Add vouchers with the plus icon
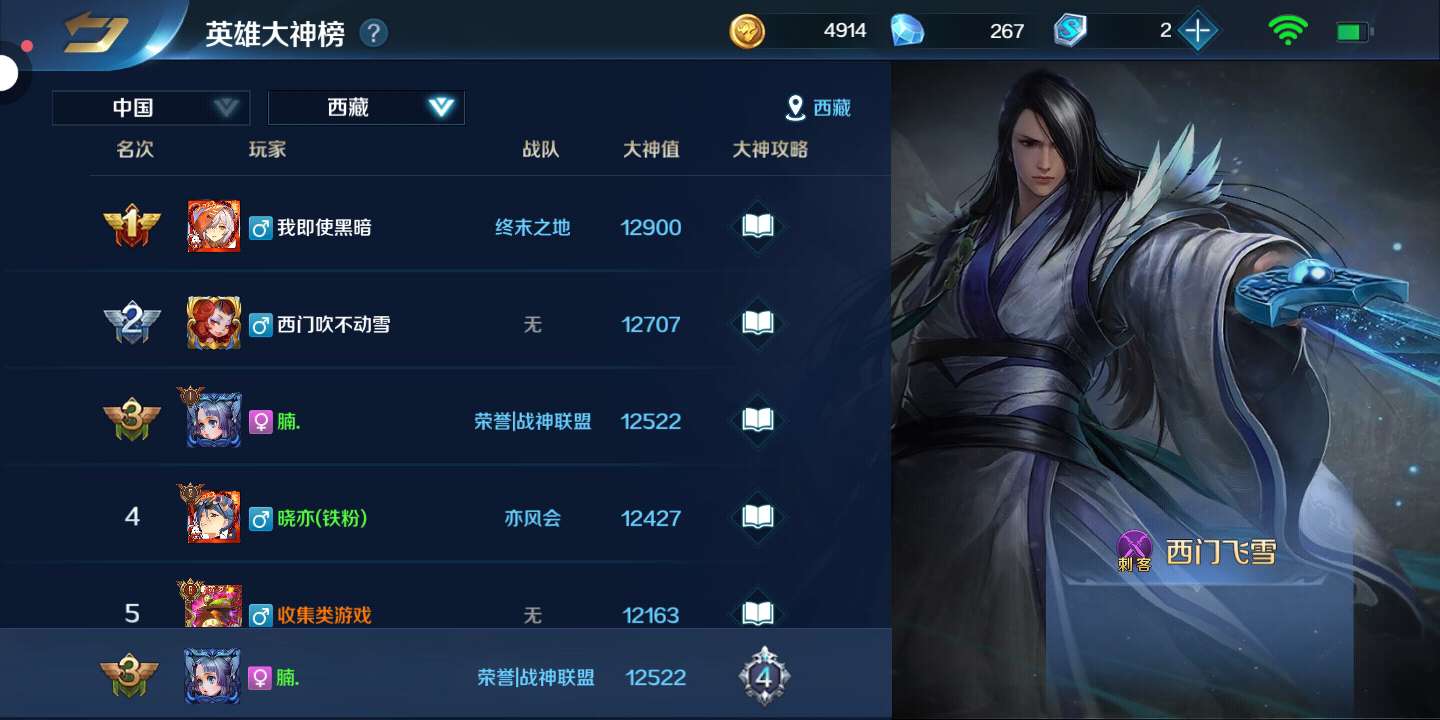Image resolution: width=1440 pixels, height=720 pixels. click(1197, 31)
